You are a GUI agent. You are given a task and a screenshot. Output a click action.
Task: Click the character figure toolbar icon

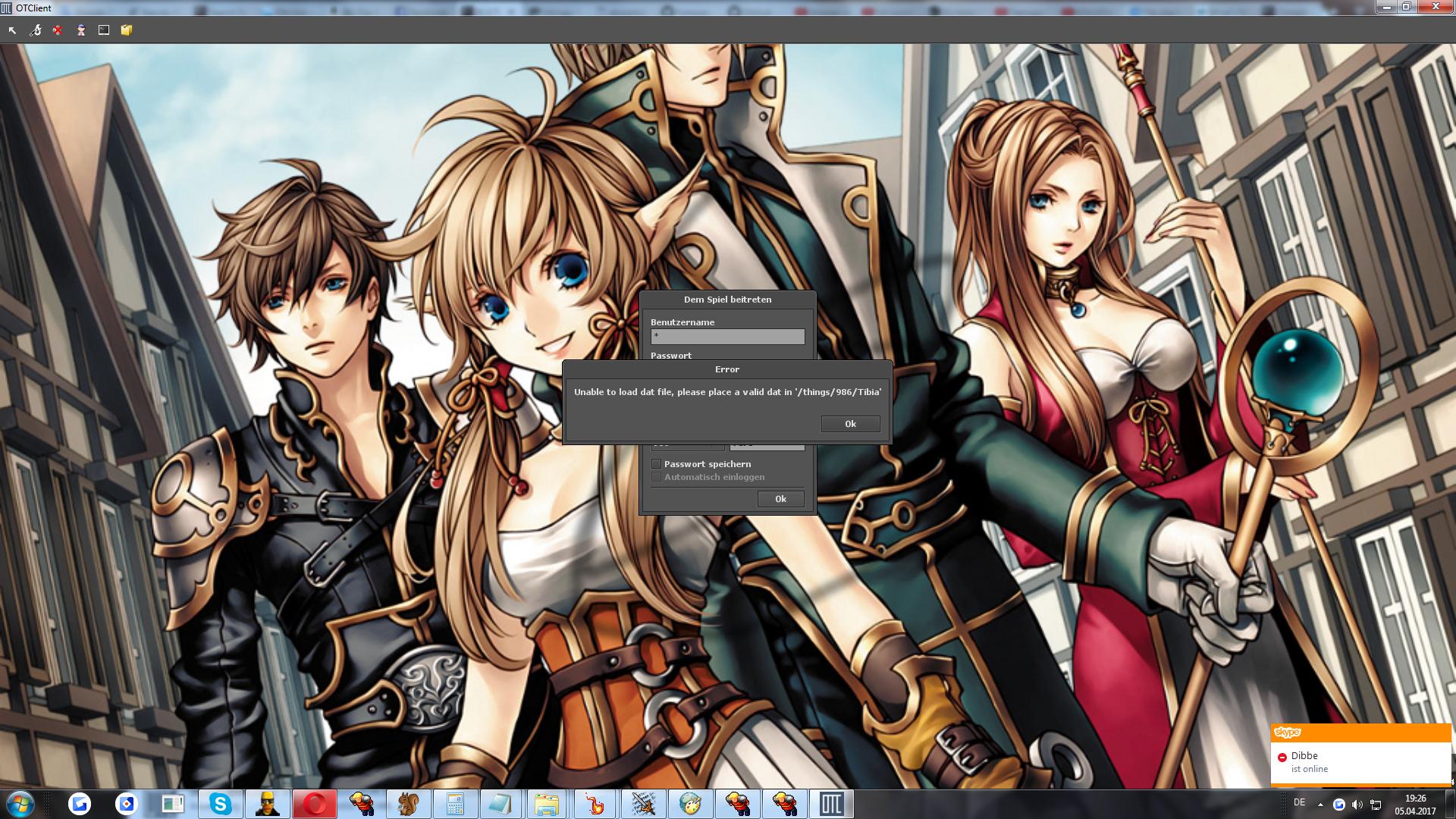coord(80,30)
